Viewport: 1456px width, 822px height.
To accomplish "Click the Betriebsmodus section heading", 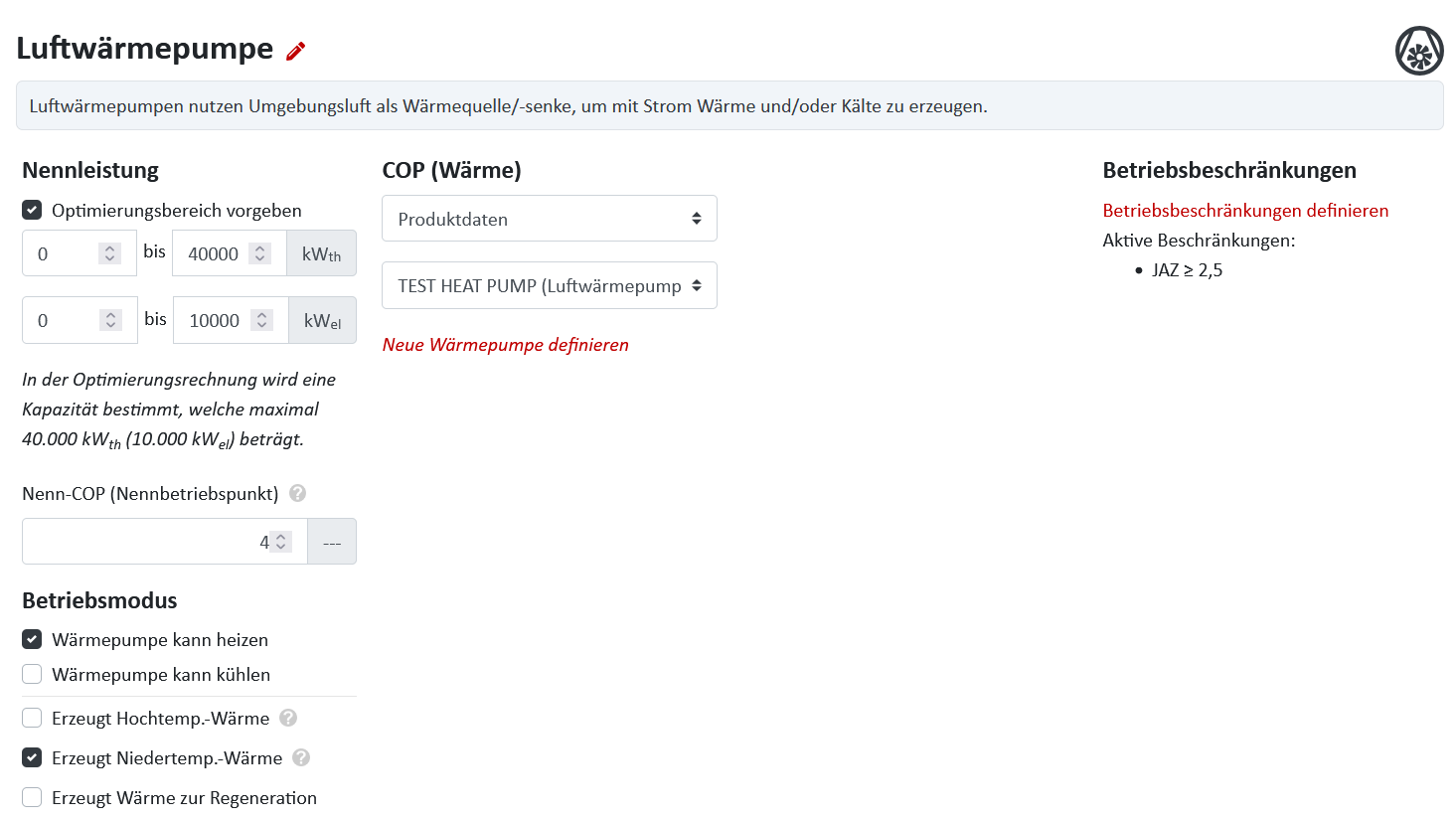I will (x=99, y=600).
